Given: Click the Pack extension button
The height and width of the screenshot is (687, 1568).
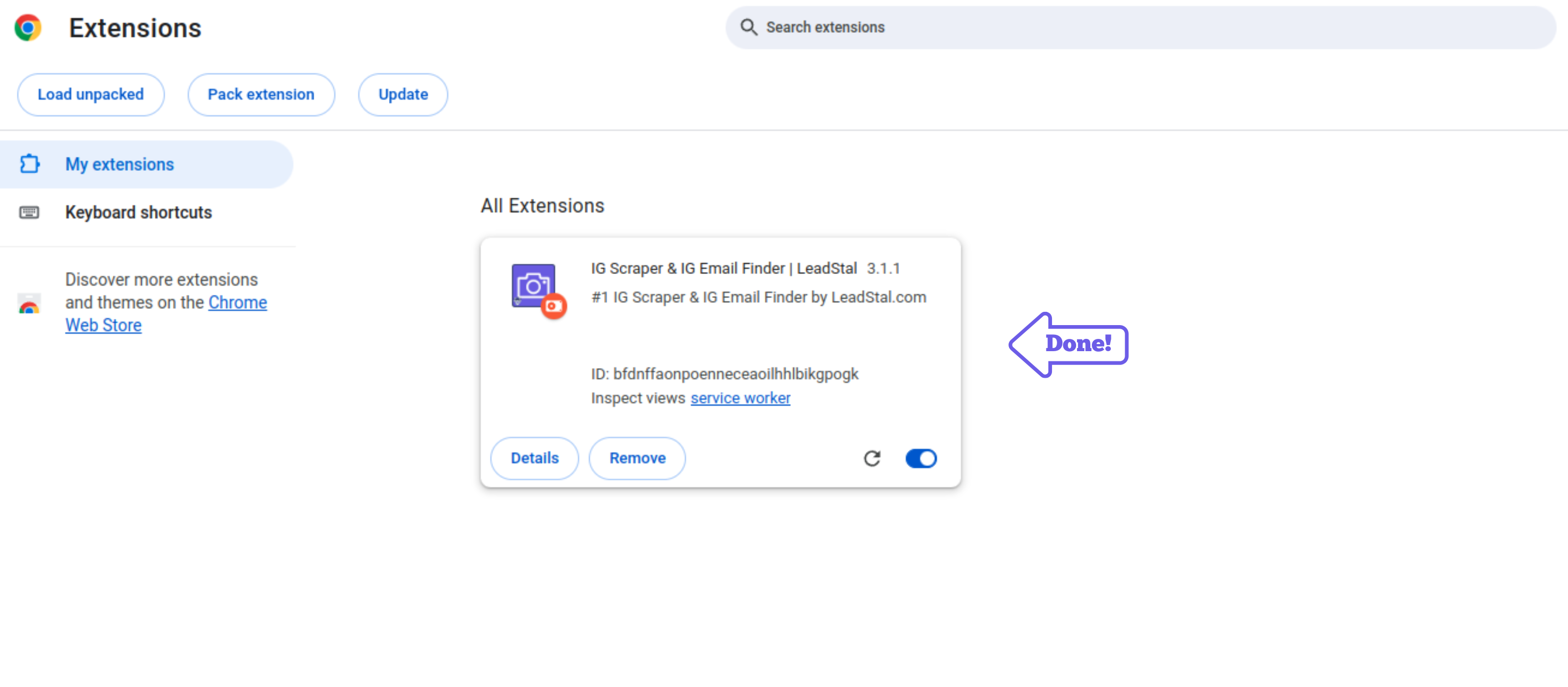Looking at the screenshot, I should click(x=260, y=95).
